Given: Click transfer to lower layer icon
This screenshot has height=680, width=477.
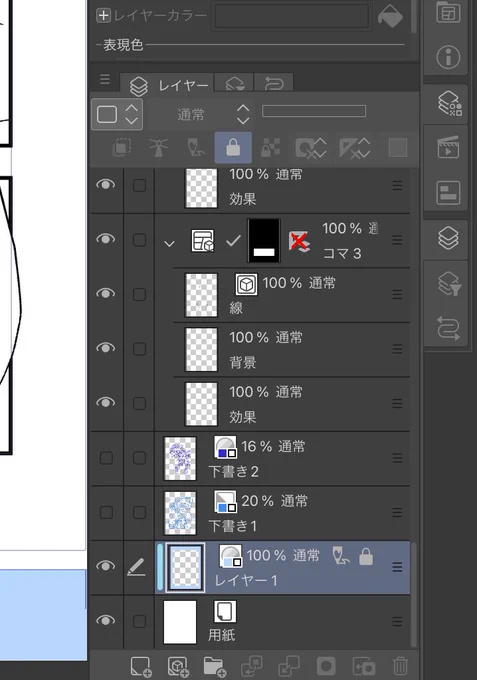Looking at the screenshot, I should click(252, 666).
